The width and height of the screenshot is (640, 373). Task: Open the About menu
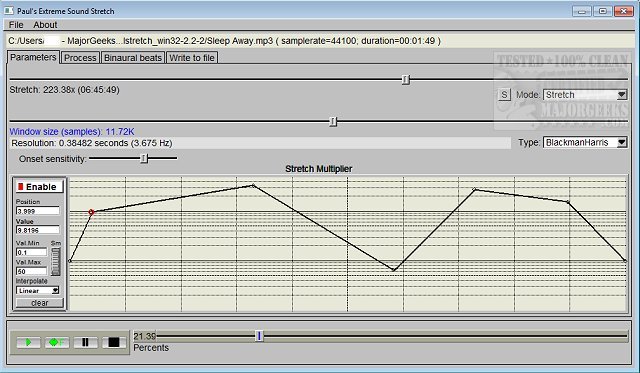coord(45,25)
